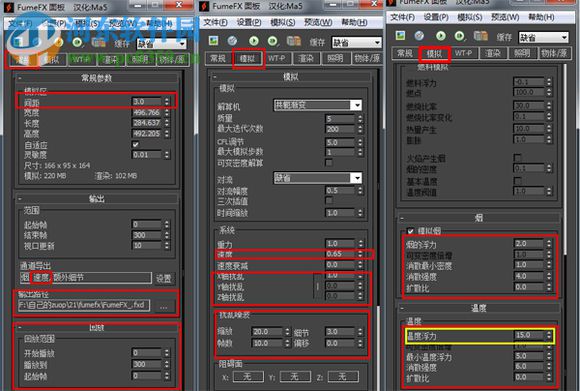Open 预览(W) menu in right window
This screenshot has width=580, height=391.
click(505, 17)
